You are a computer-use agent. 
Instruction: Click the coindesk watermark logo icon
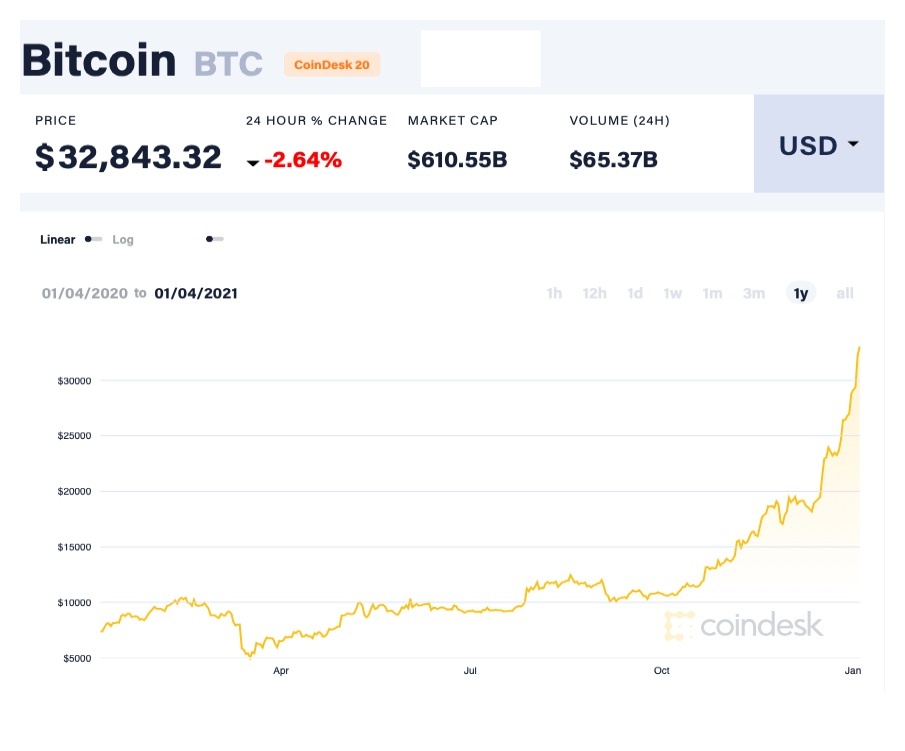679,626
